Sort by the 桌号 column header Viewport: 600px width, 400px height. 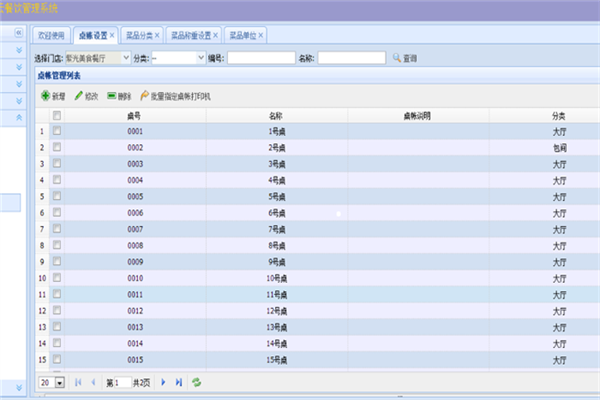point(134,116)
